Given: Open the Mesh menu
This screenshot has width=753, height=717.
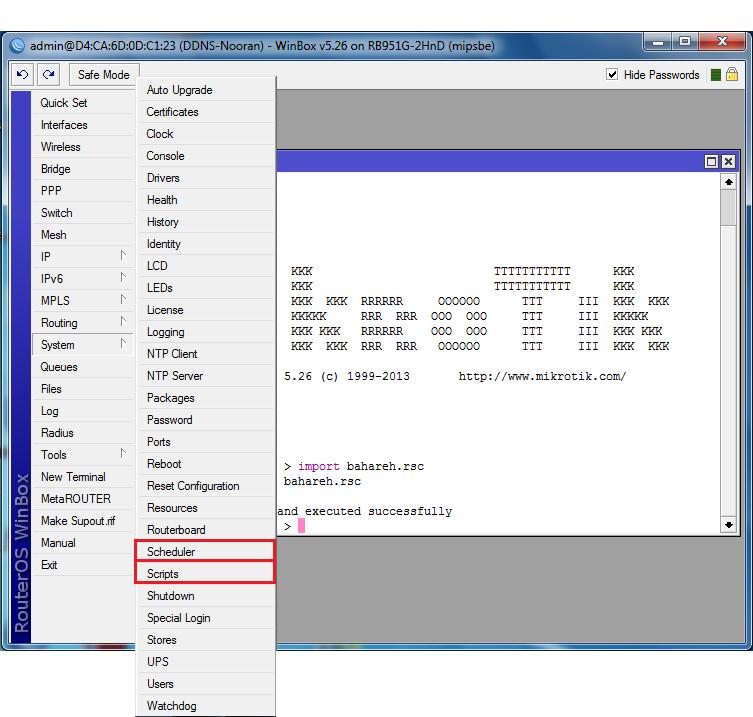Looking at the screenshot, I should (83, 235).
